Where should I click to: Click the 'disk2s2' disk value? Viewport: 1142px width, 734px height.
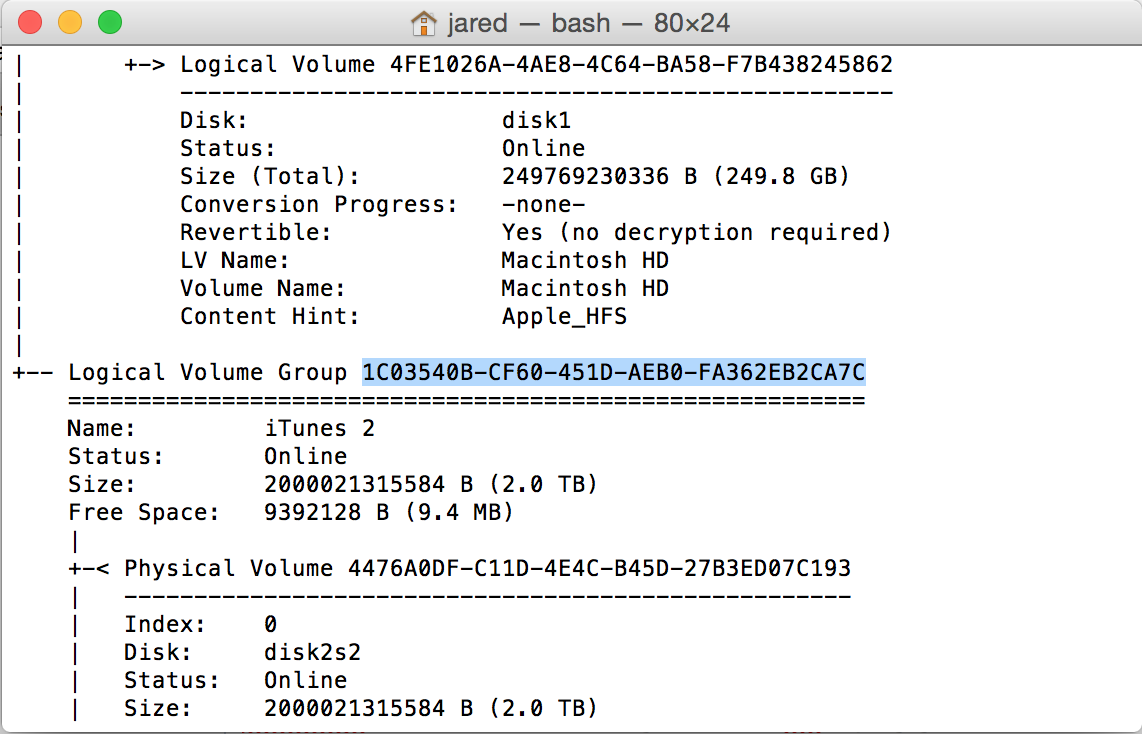[312, 652]
